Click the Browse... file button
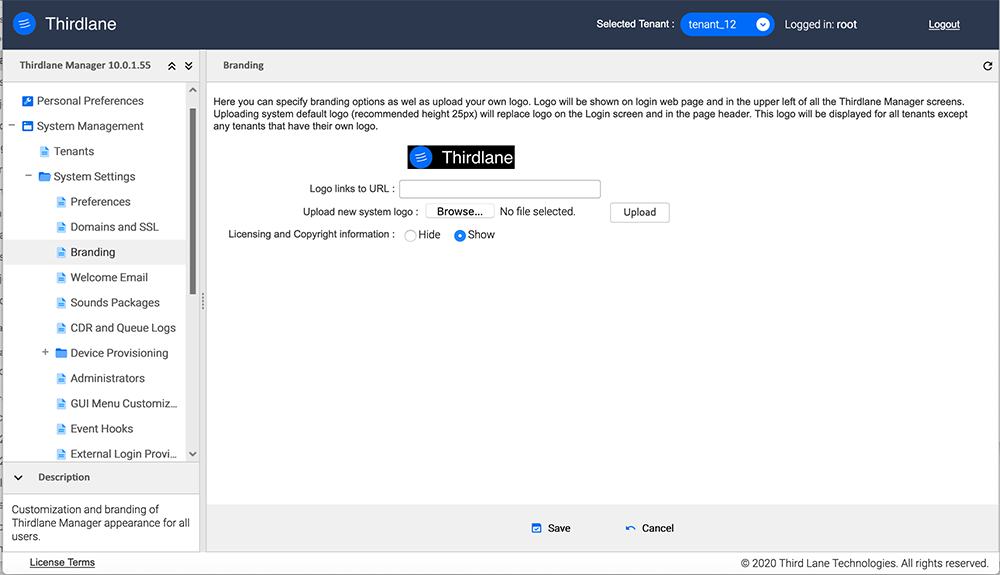 pos(460,212)
